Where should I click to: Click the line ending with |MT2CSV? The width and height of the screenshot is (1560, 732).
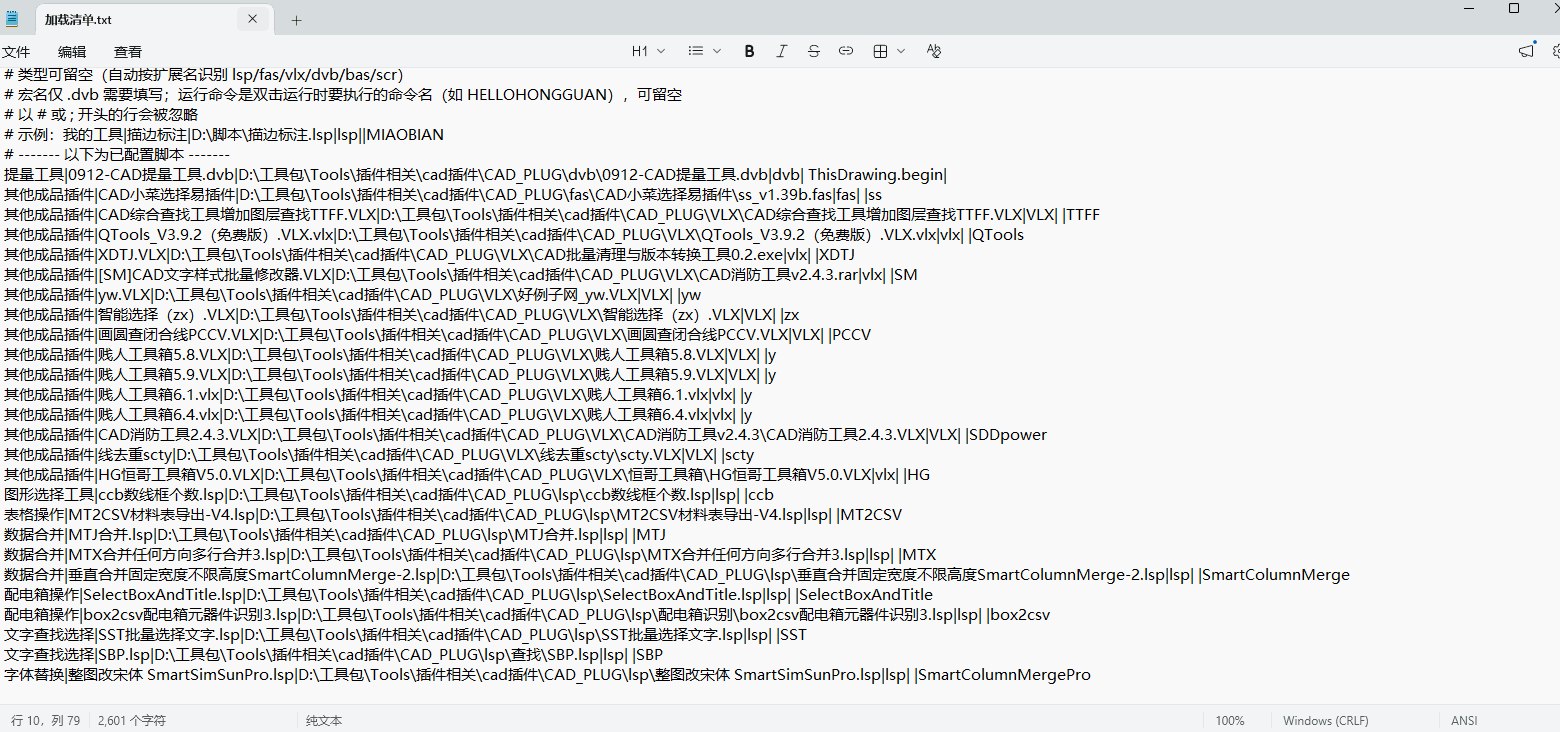pos(453,515)
